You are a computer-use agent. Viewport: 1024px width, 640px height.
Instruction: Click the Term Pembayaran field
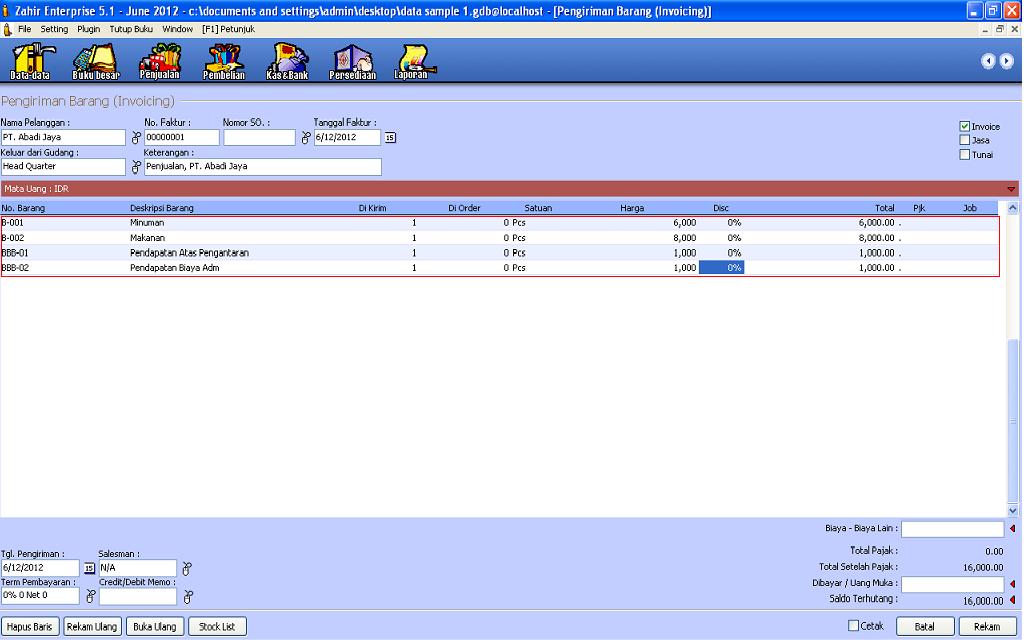pyautogui.click(x=40, y=596)
